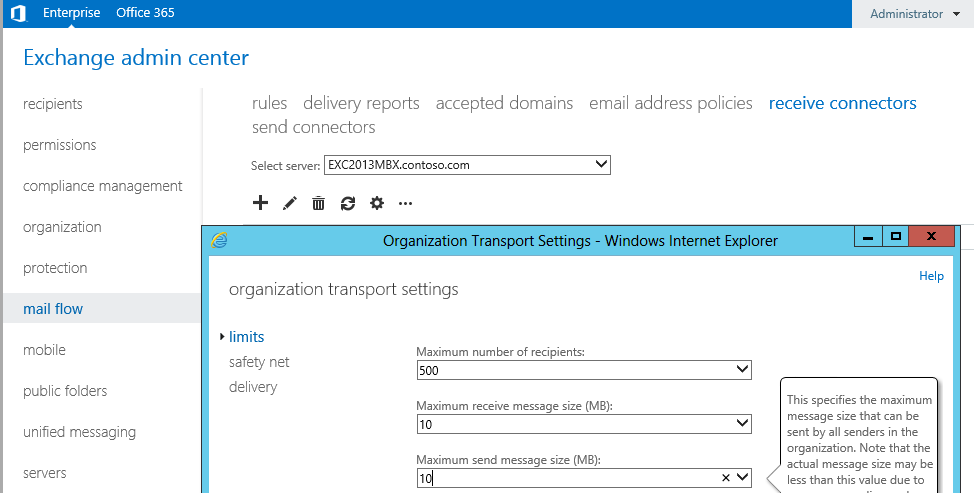Click the edit pencil icon
Viewport: 974px width, 493px height.
click(x=290, y=203)
